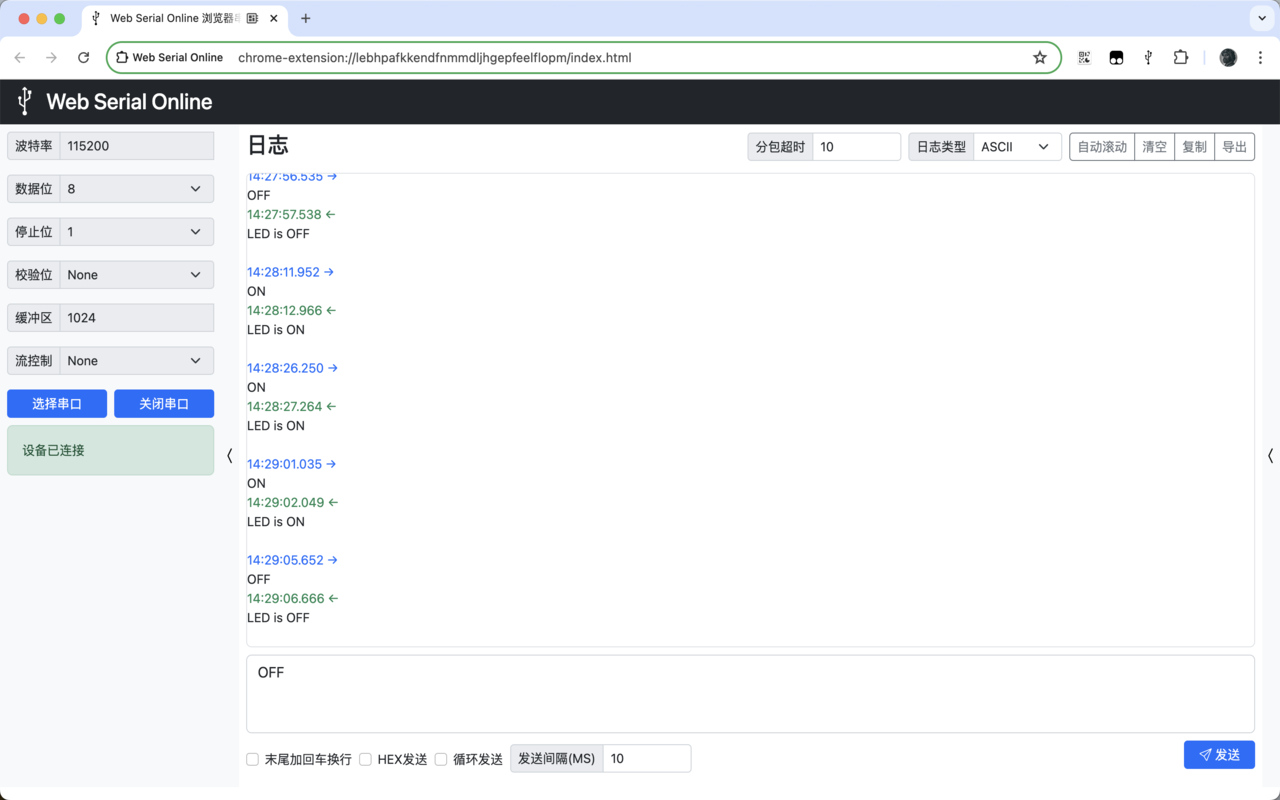Open the Chrome extensions puzzle icon
Image resolution: width=1280 pixels, height=800 pixels.
[x=1181, y=57]
